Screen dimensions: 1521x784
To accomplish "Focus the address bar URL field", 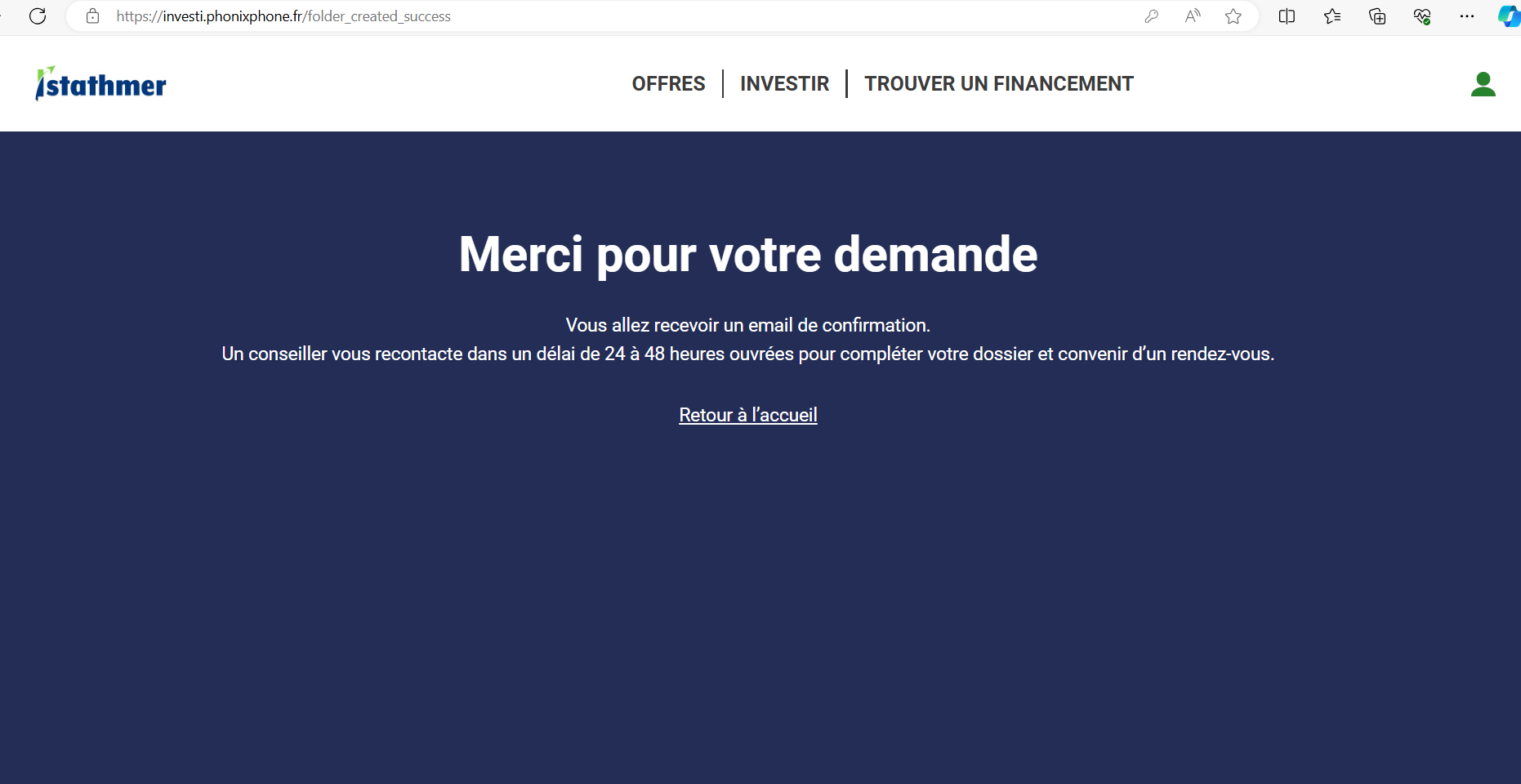I will click(x=572, y=16).
